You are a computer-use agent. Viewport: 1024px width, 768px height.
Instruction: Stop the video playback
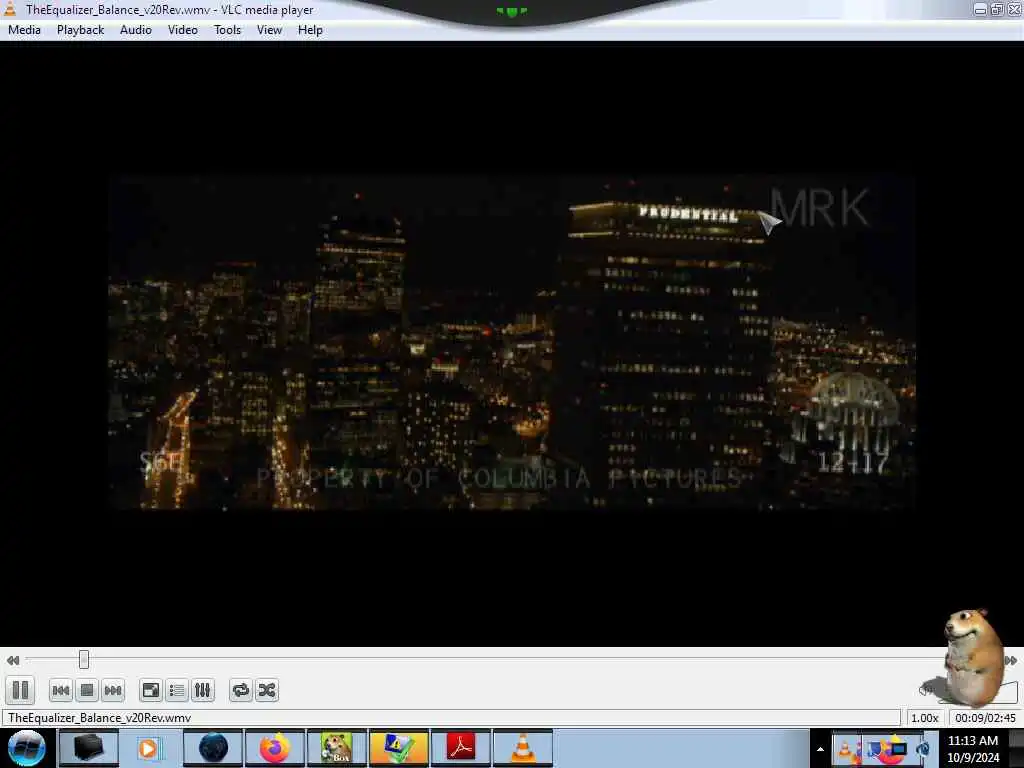coord(87,690)
